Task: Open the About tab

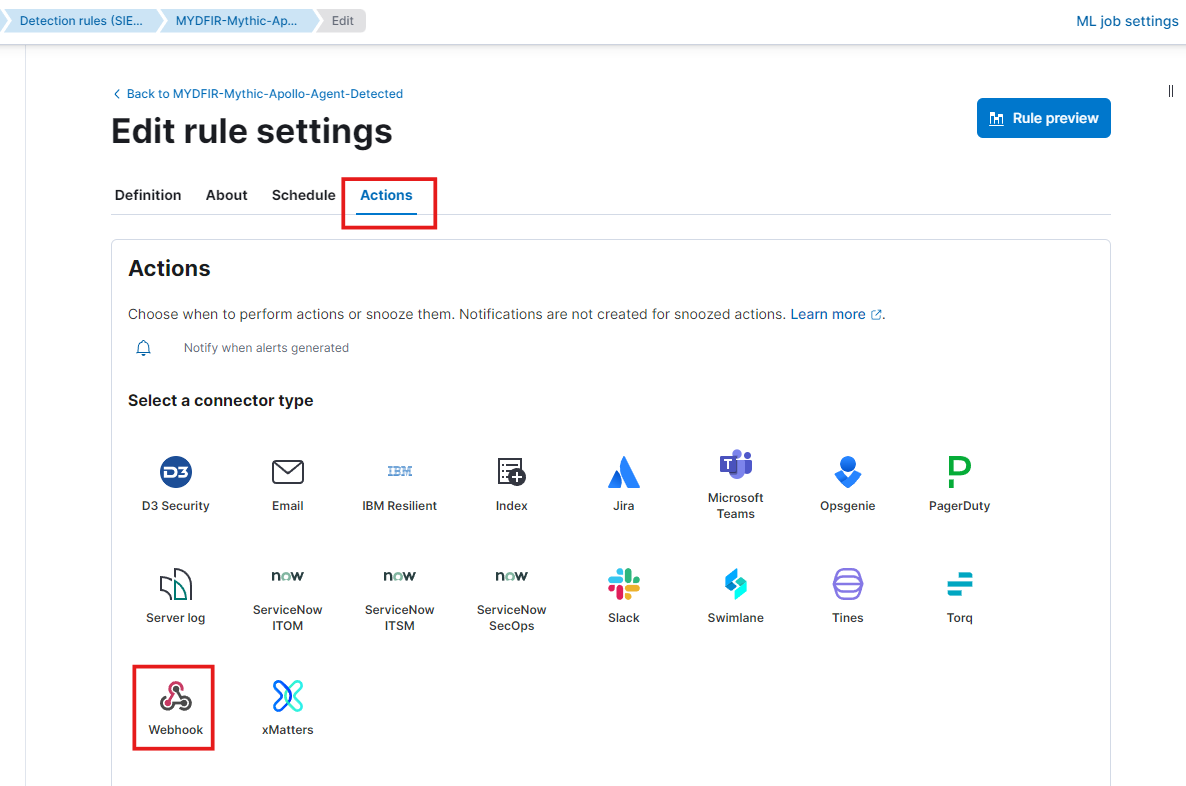Action: 226,195
